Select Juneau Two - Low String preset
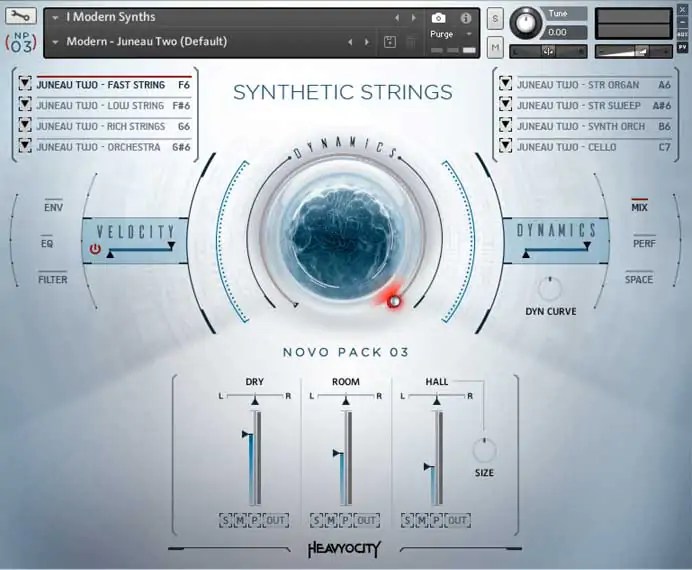This screenshot has width=692, height=570. (x=113, y=105)
